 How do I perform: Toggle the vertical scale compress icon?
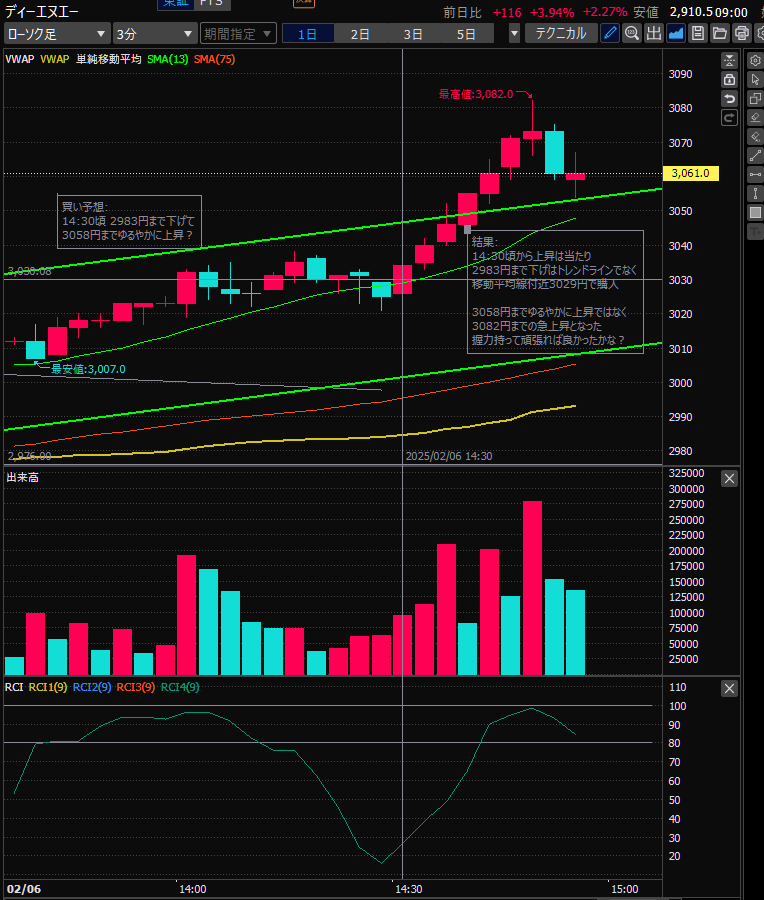tap(729, 60)
